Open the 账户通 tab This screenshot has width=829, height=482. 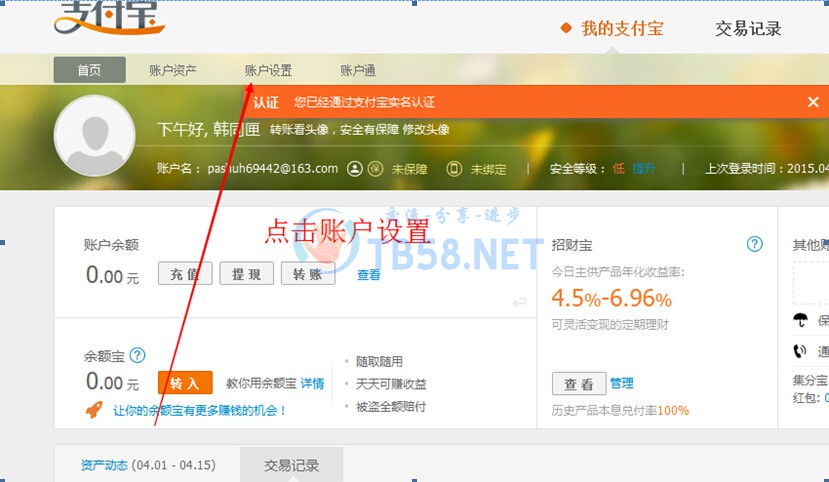pos(357,70)
